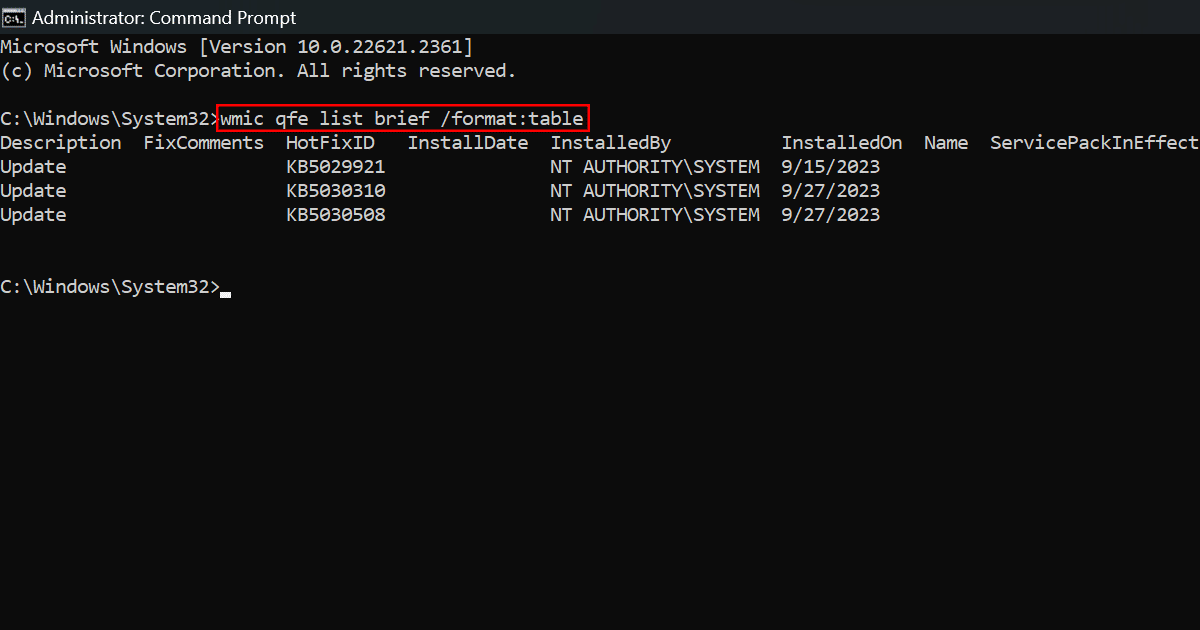Click the InstalledBy column header

(611, 143)
